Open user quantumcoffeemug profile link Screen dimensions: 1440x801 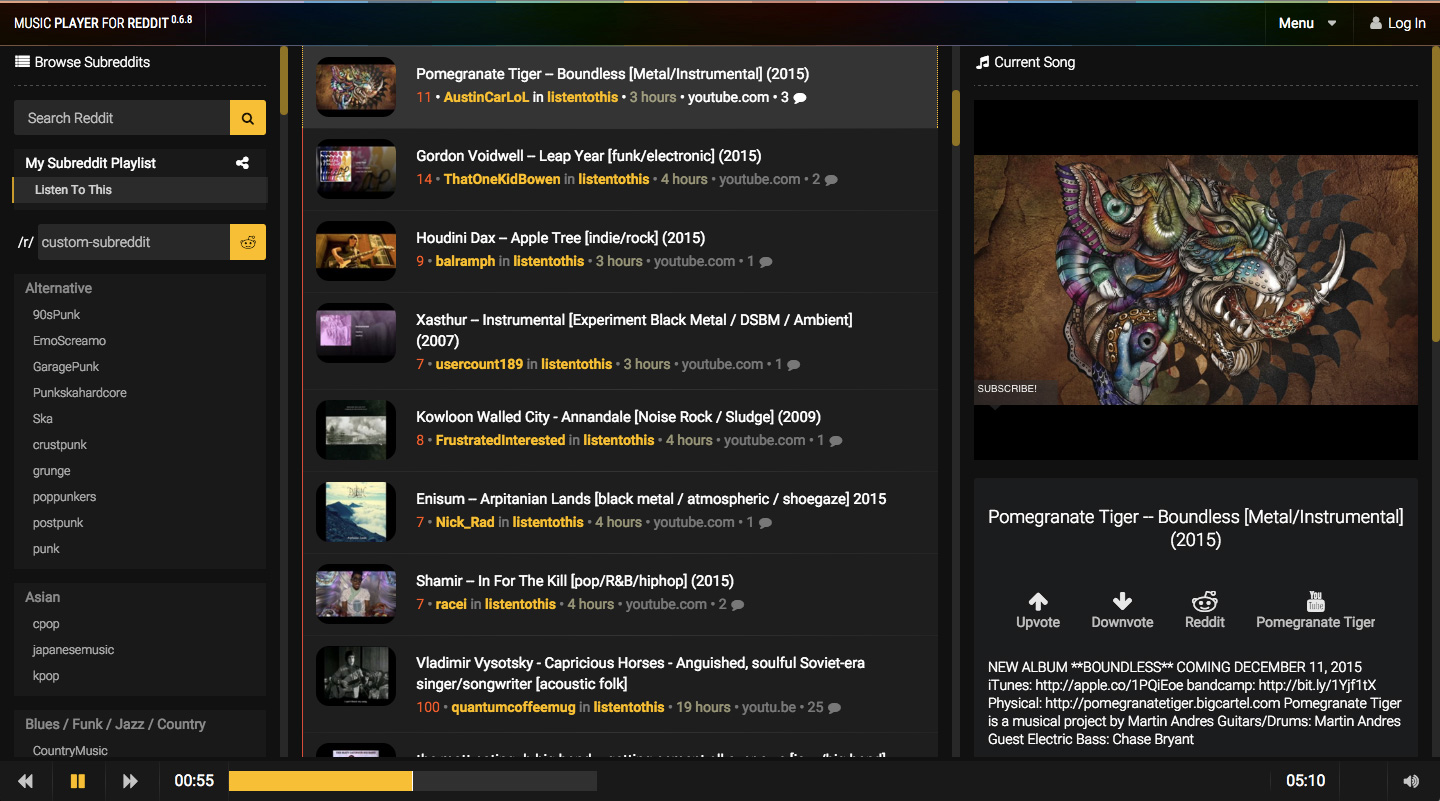tap(514, 708)
